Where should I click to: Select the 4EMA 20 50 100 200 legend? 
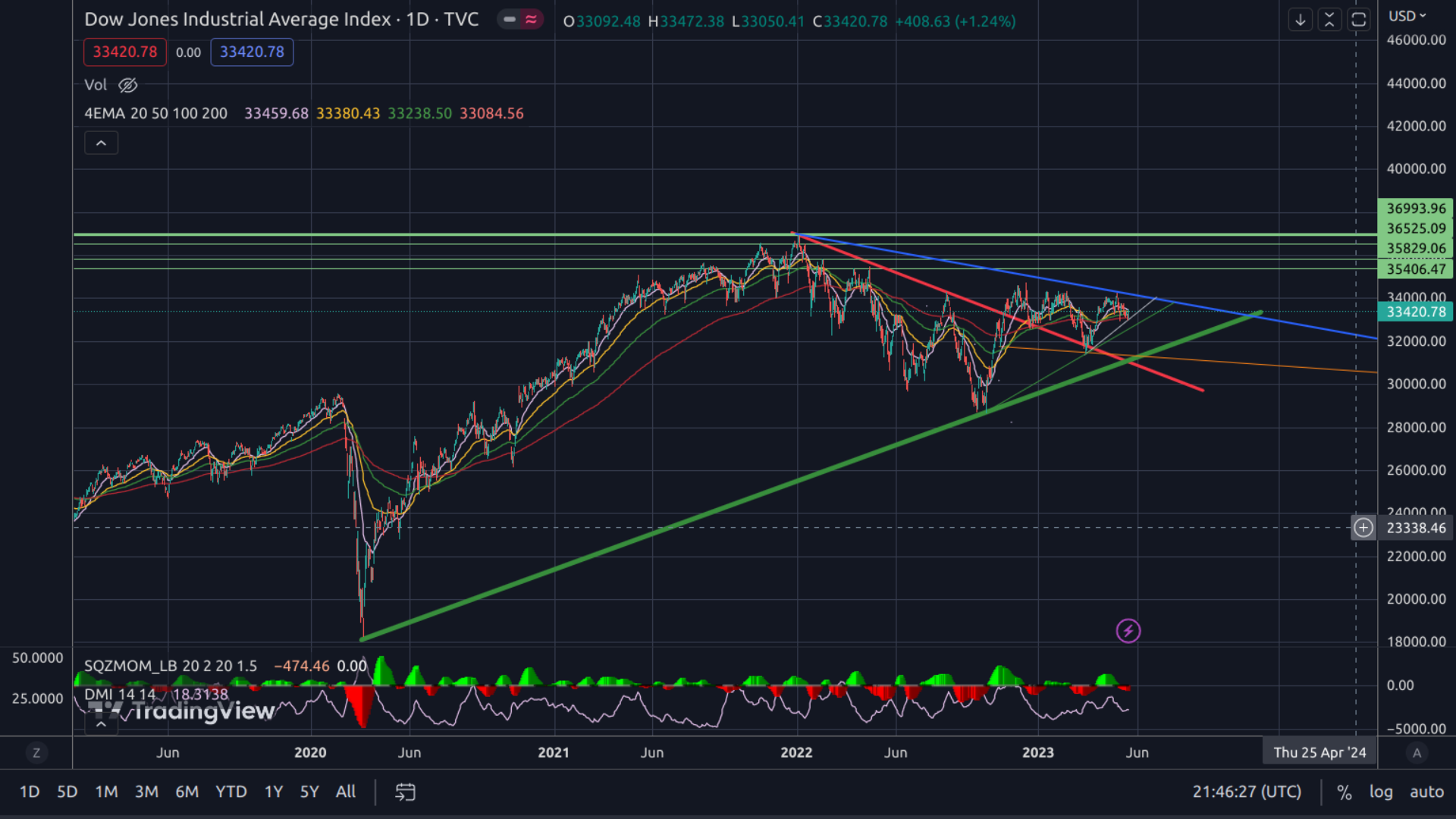pos(155,114)
